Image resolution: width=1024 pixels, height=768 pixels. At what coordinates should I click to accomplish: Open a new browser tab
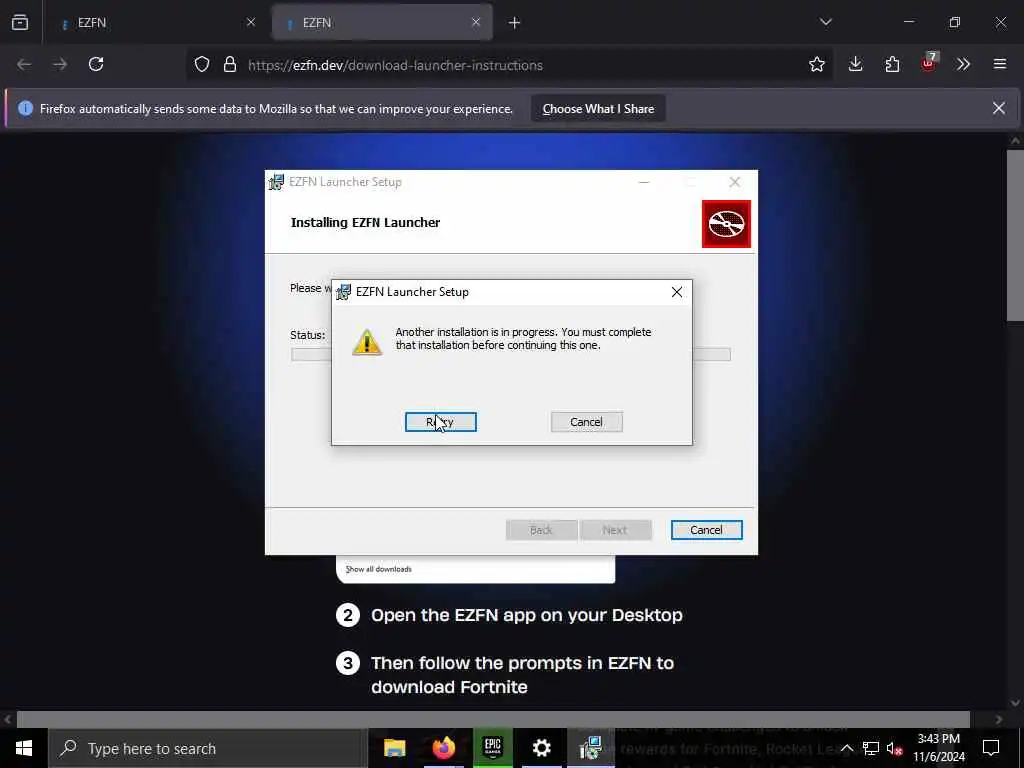pos(515,23)
